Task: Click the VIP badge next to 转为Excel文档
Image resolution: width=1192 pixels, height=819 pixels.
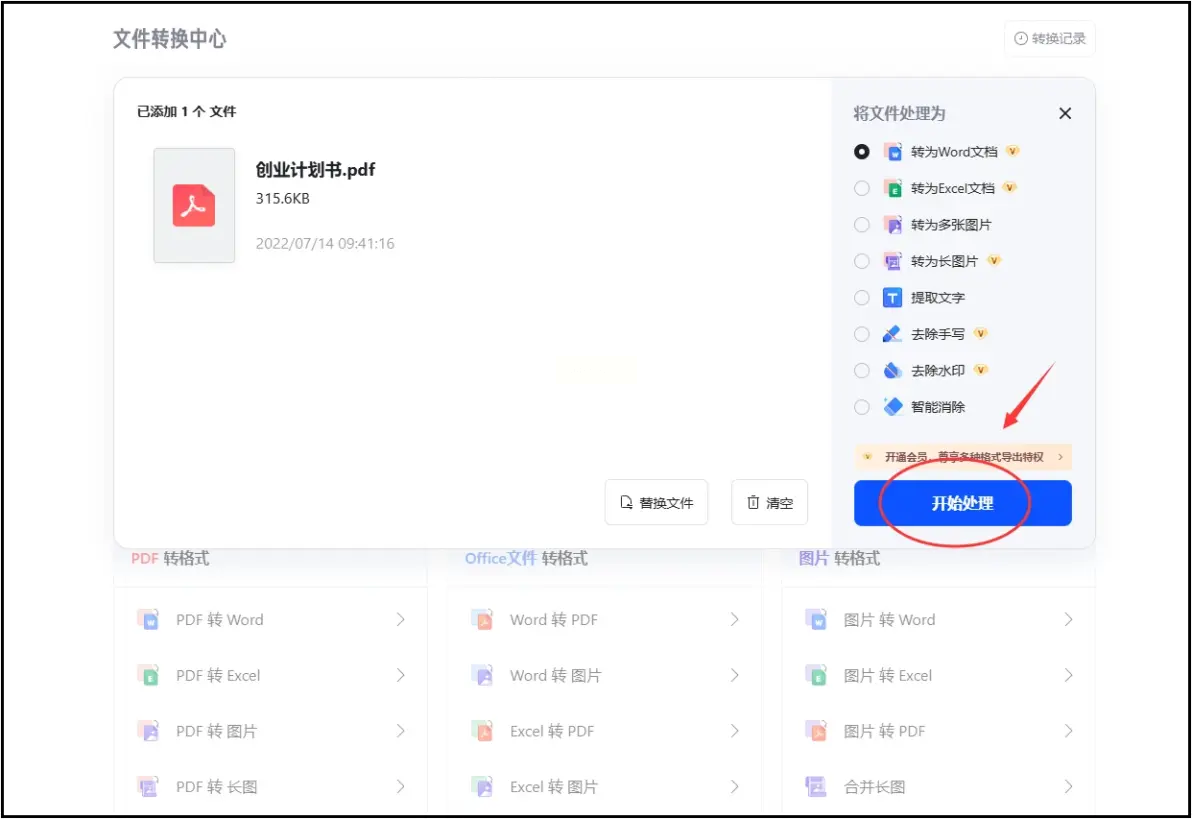Action: coord(1010,187)
